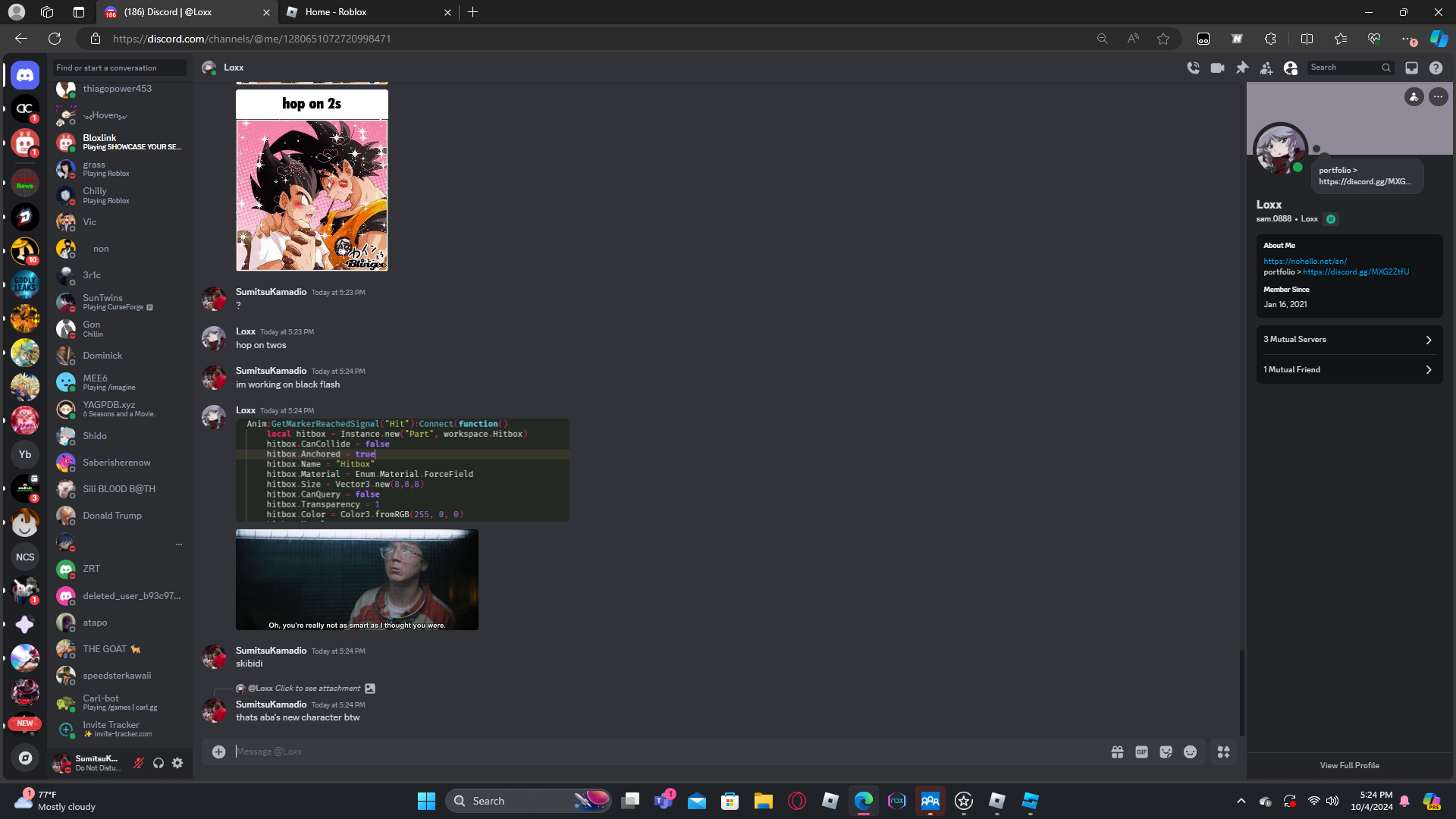
Task: Open the apps launcher in message bar
Action: [x=1223, y=752]
